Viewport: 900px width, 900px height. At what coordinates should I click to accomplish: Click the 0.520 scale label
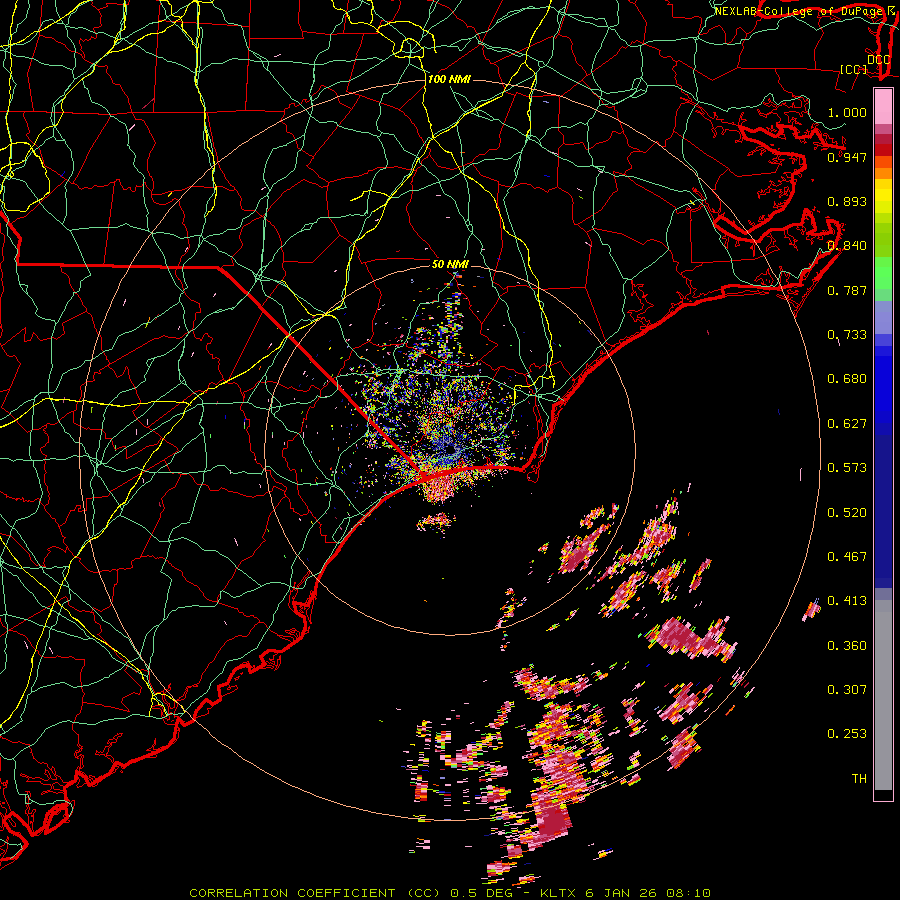pos(847,513)
